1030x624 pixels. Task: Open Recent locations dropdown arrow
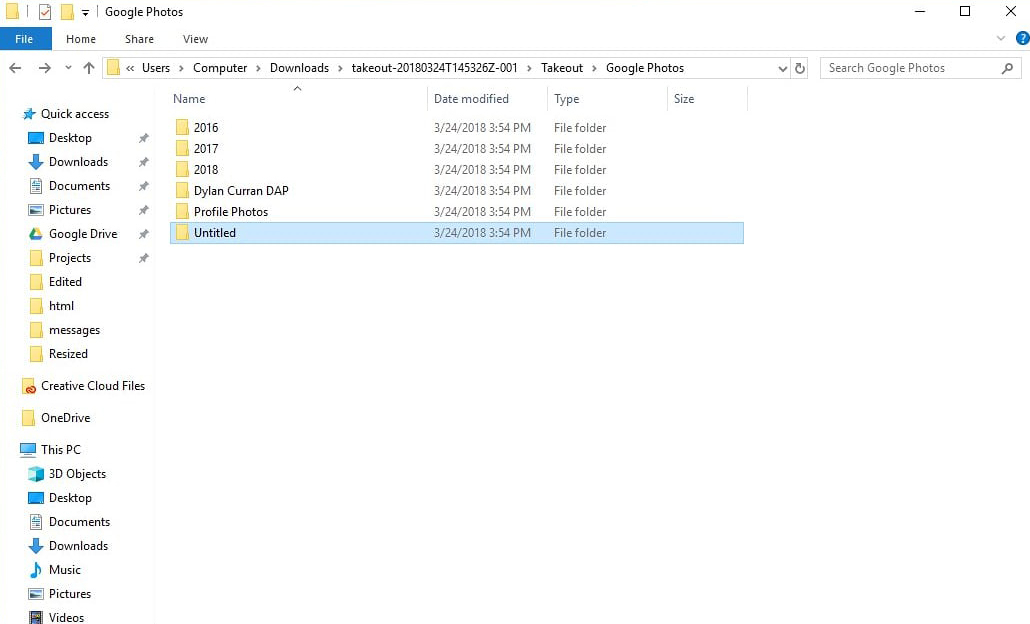point(68,68)
